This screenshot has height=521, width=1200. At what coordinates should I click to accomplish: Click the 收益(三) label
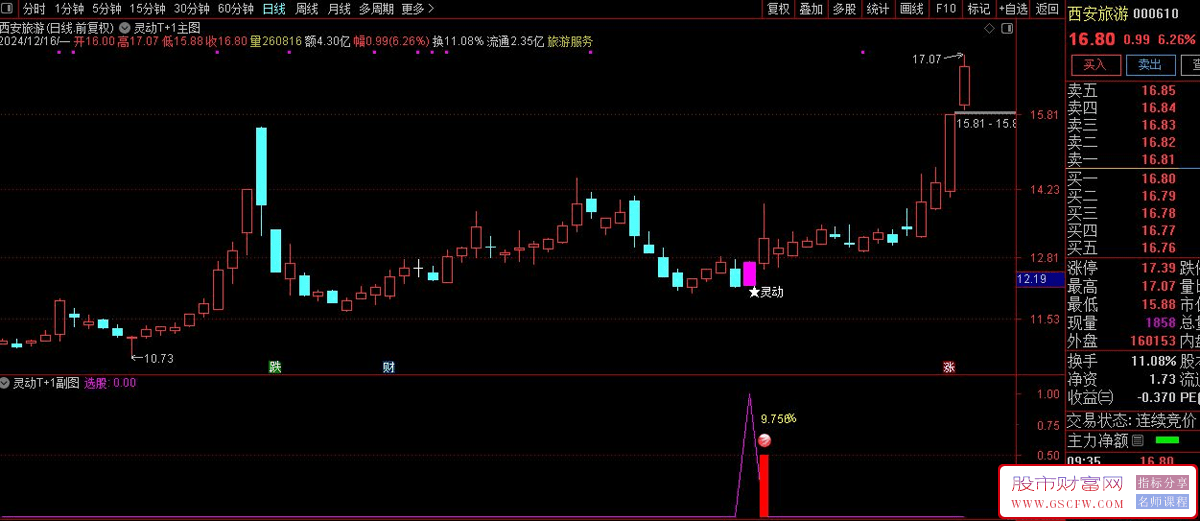(1091, 398)
